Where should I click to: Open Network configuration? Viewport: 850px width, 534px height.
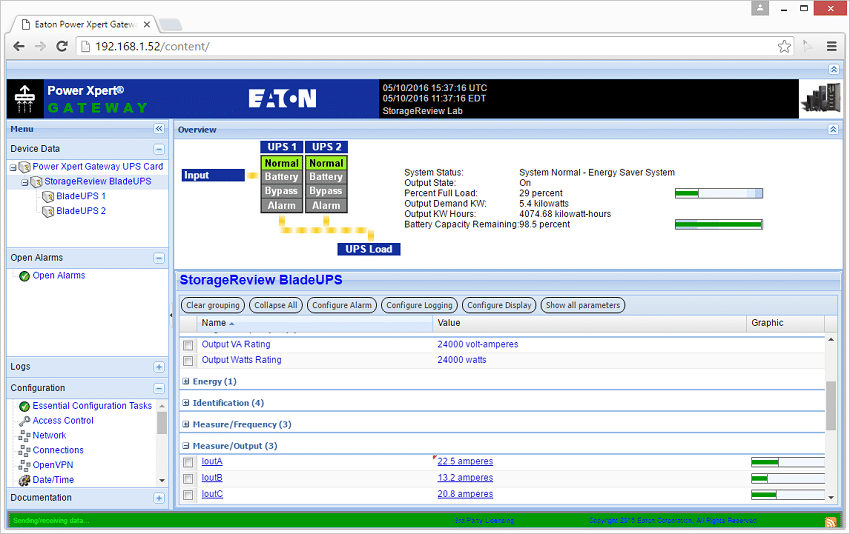tap(49, 435)
